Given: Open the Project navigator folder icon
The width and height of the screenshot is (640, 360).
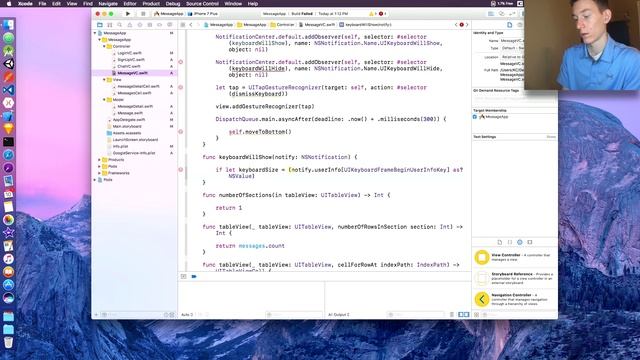Looking at the screenshot, I should tap(100, 25).
